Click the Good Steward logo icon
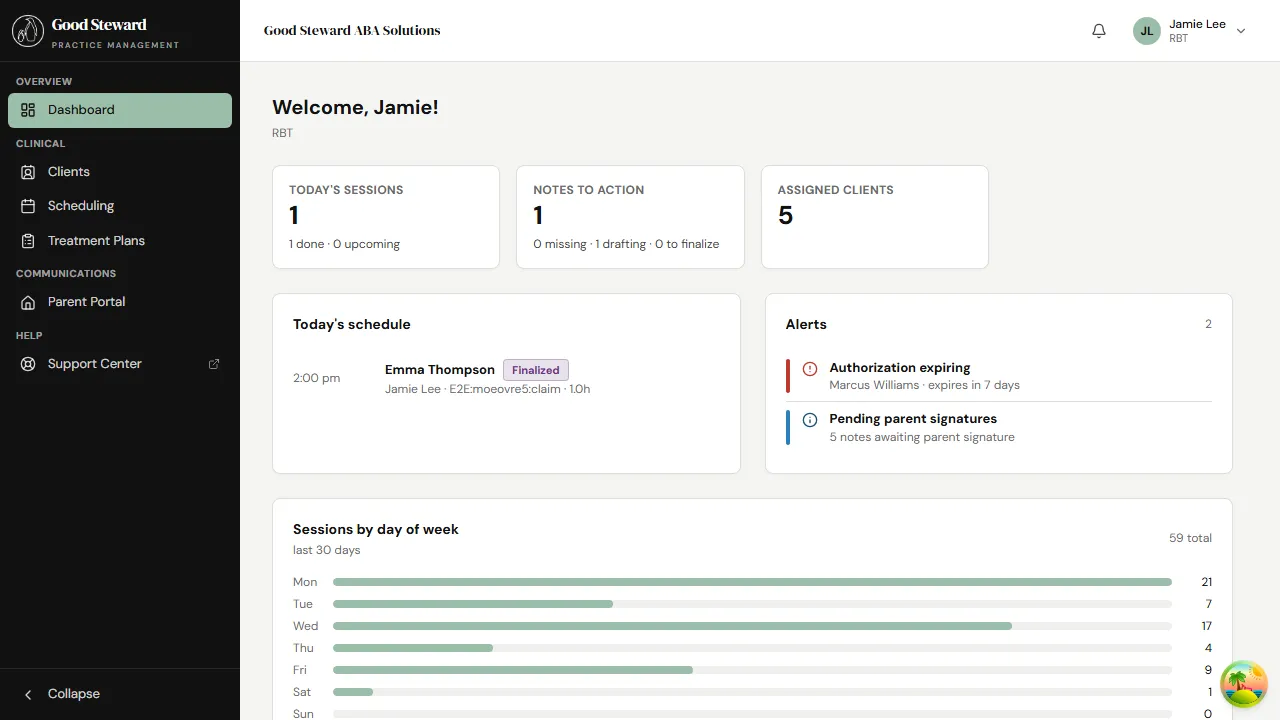The image size is (1280, 720). pyautogui.click(x=27, y=30)
